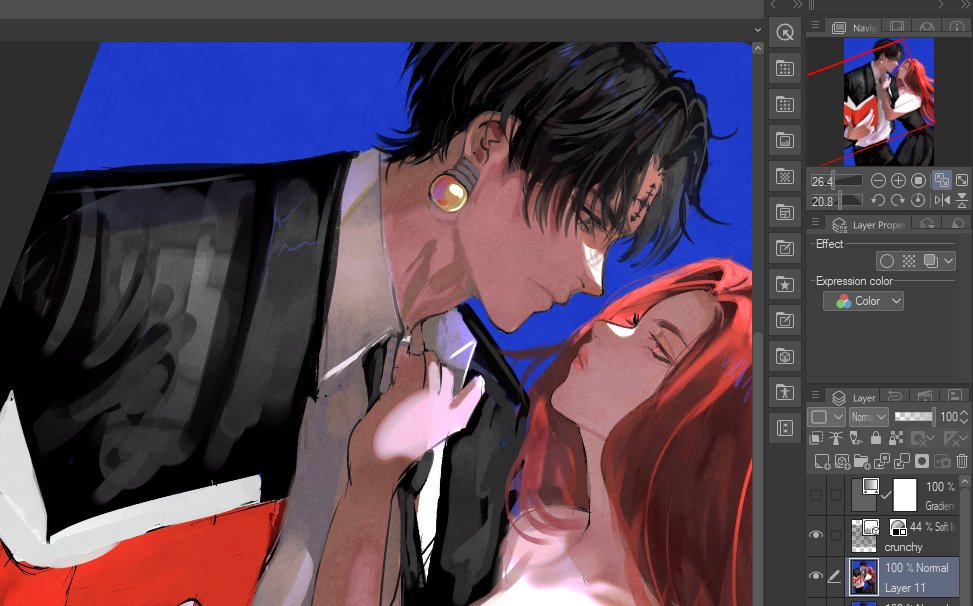The height and width of the screenshot is (606, 973).
Task: Toggle Lock Layer padlock
Action: click(876, 439)
